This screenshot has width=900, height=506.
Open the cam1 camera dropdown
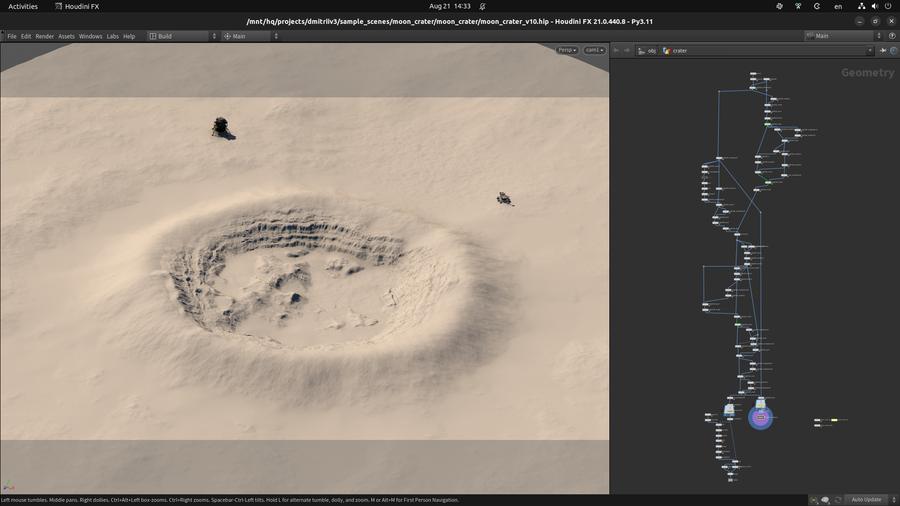594,50
